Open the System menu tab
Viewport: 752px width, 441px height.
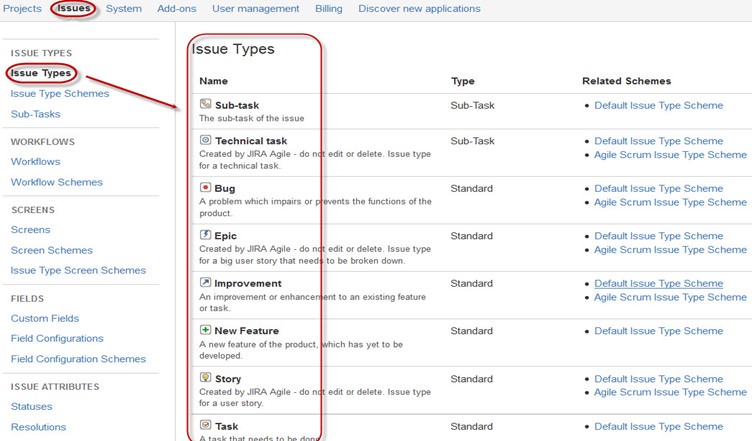click(x=123, y=9)
